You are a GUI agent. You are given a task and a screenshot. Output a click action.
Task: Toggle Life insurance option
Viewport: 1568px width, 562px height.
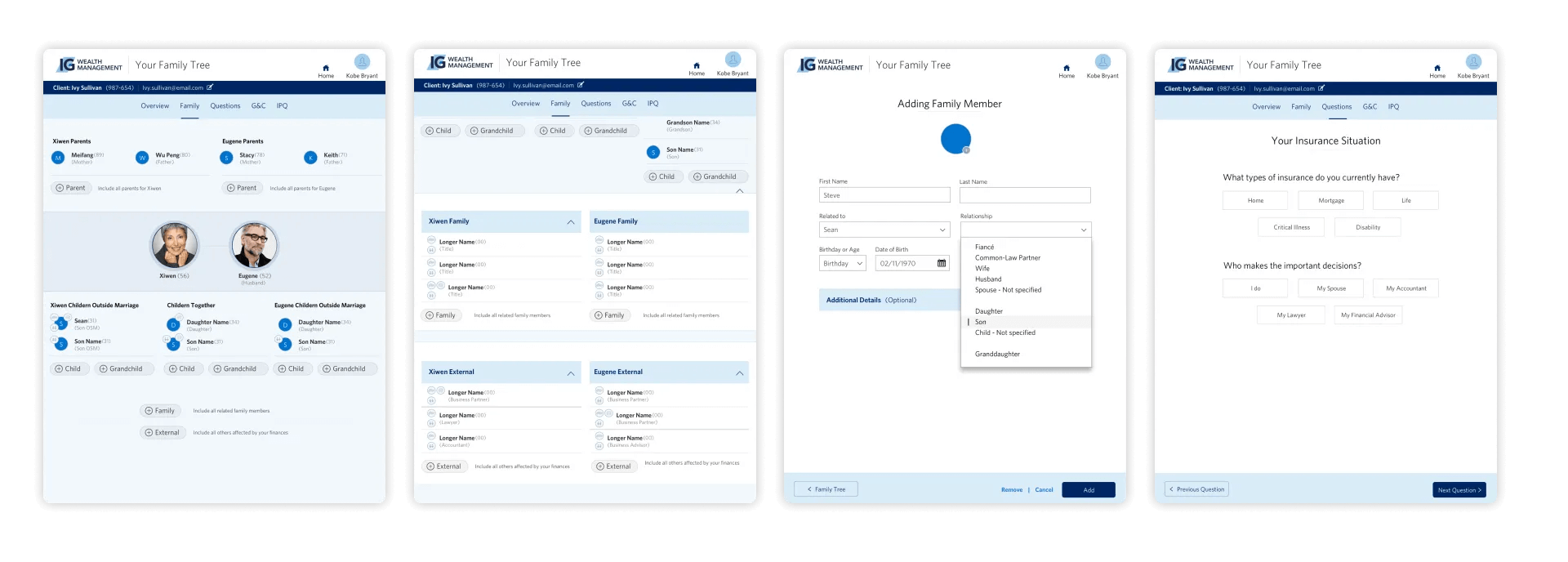1406,200
